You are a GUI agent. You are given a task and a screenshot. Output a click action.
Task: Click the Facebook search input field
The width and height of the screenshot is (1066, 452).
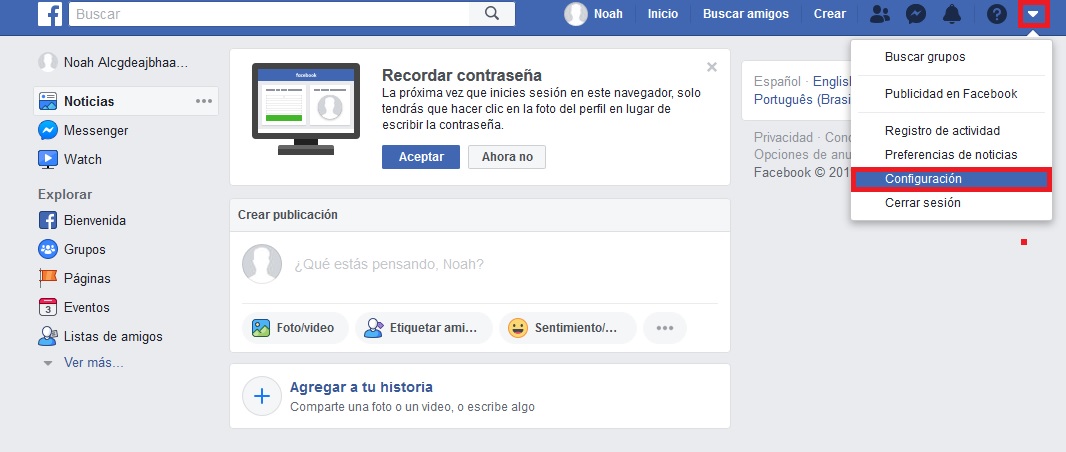[269, 14]
